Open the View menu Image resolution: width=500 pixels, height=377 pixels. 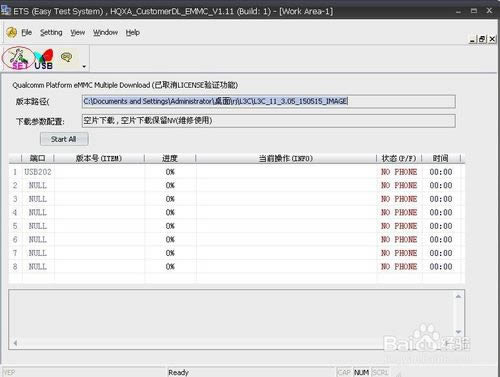pos(77,32)
